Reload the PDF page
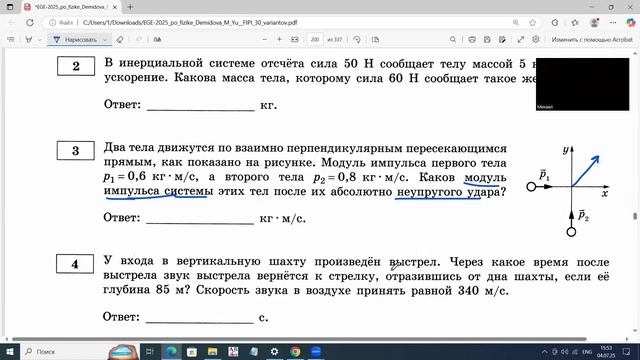Image resolution: width=640 pixels, height=360 pixels. [30, 23]
